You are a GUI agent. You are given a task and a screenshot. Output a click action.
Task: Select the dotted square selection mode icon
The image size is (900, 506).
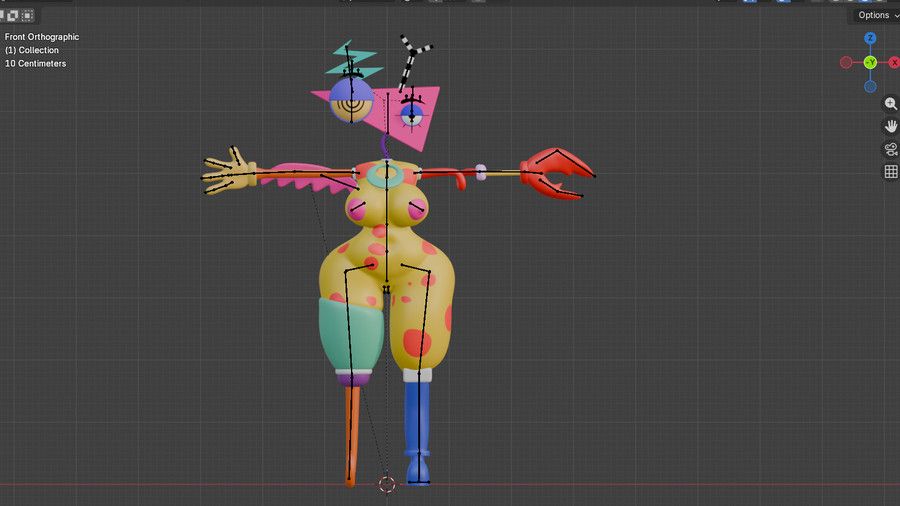[x=27, y=15]
